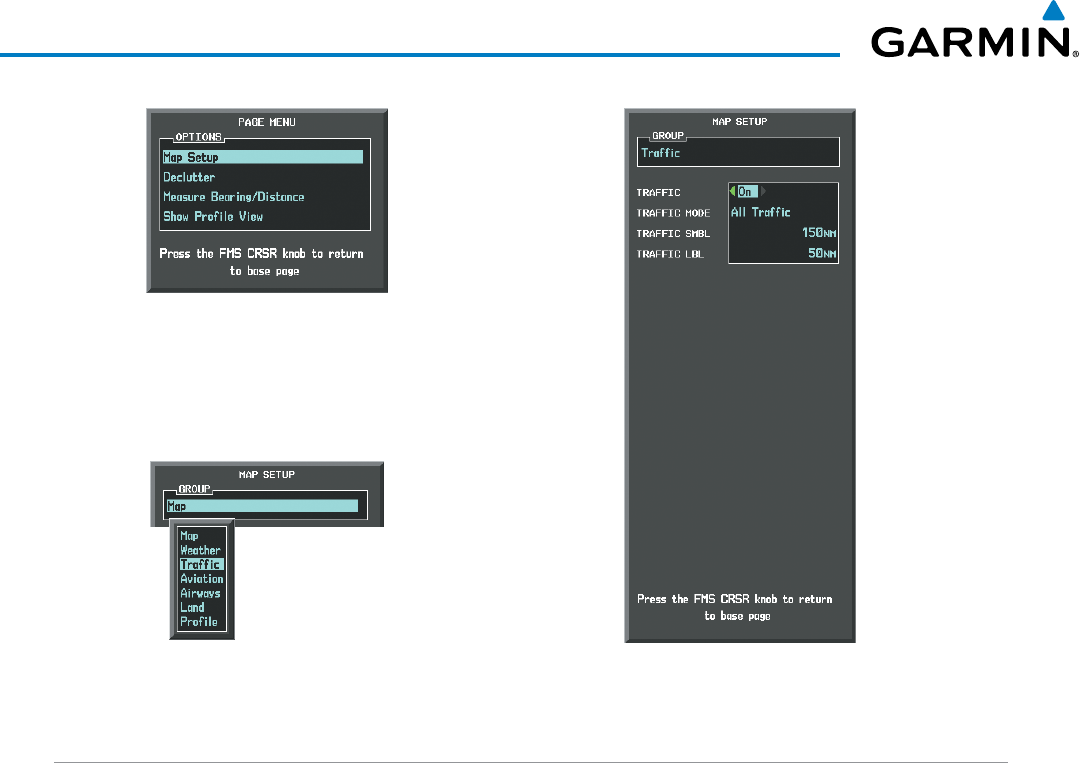The height and width of the screenshot is (763, 1080).
Task: Pick Map from the group list
Action: (189, 536)
